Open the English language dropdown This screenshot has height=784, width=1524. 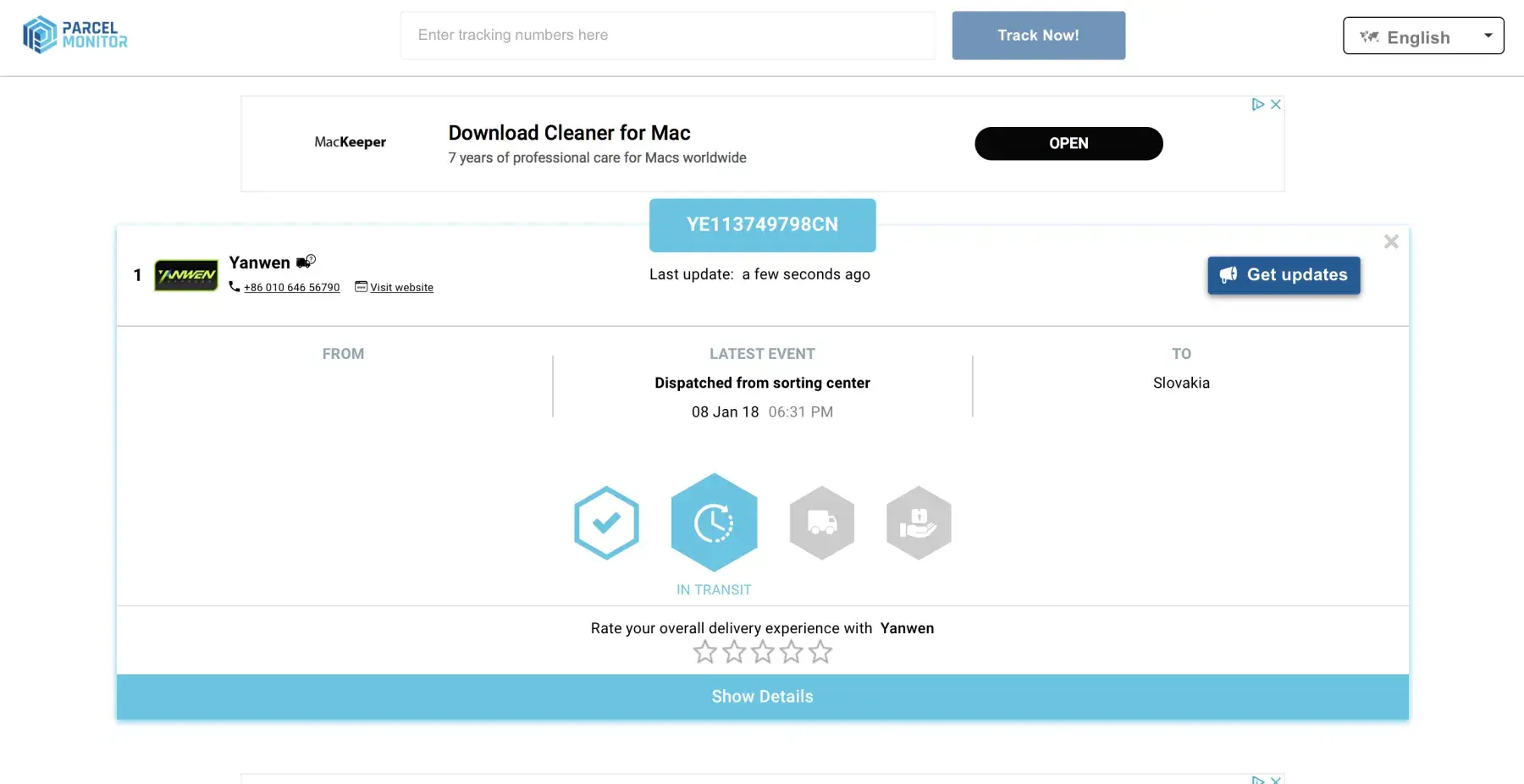[1423, 36]
